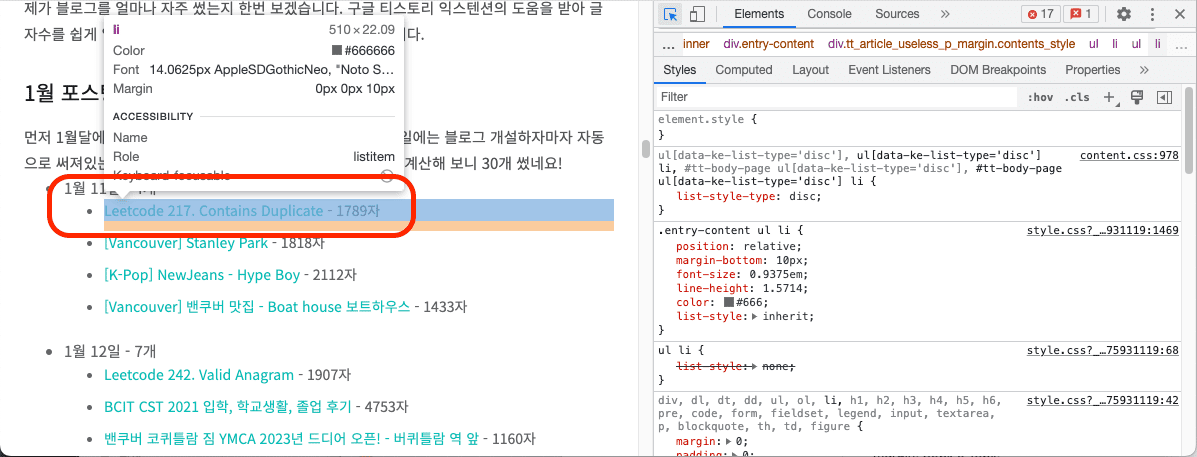Open the style.css source link ending :68
The width and height of the screenshot is (1197, 457).
tap(1102, 351)
